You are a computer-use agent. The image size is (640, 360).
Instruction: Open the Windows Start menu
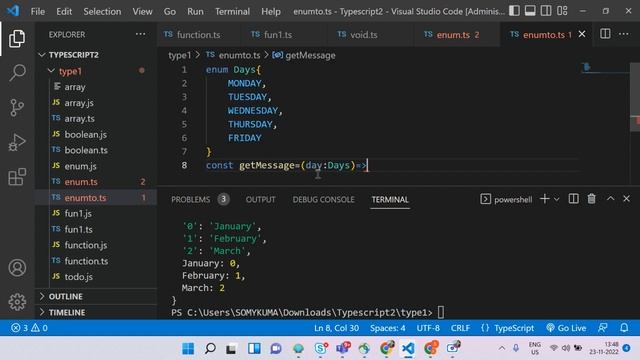pos(188,348)
